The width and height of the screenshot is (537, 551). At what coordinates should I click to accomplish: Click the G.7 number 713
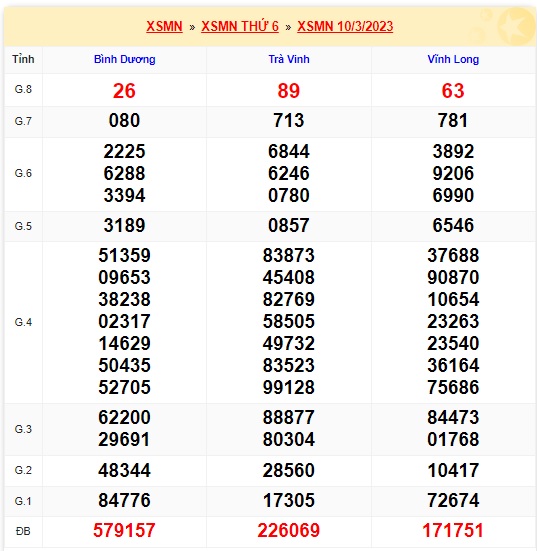[289, 121]
